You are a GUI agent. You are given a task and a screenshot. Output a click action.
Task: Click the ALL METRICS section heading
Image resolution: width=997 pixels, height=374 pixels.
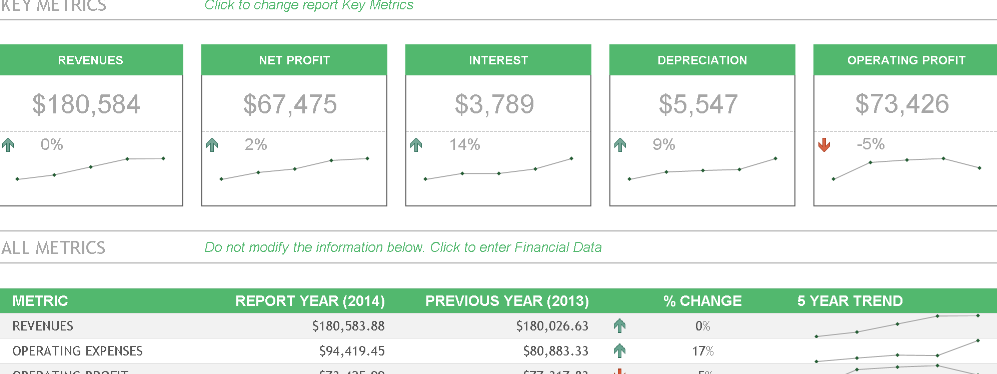pyautogui.click(x=53, y=247)
